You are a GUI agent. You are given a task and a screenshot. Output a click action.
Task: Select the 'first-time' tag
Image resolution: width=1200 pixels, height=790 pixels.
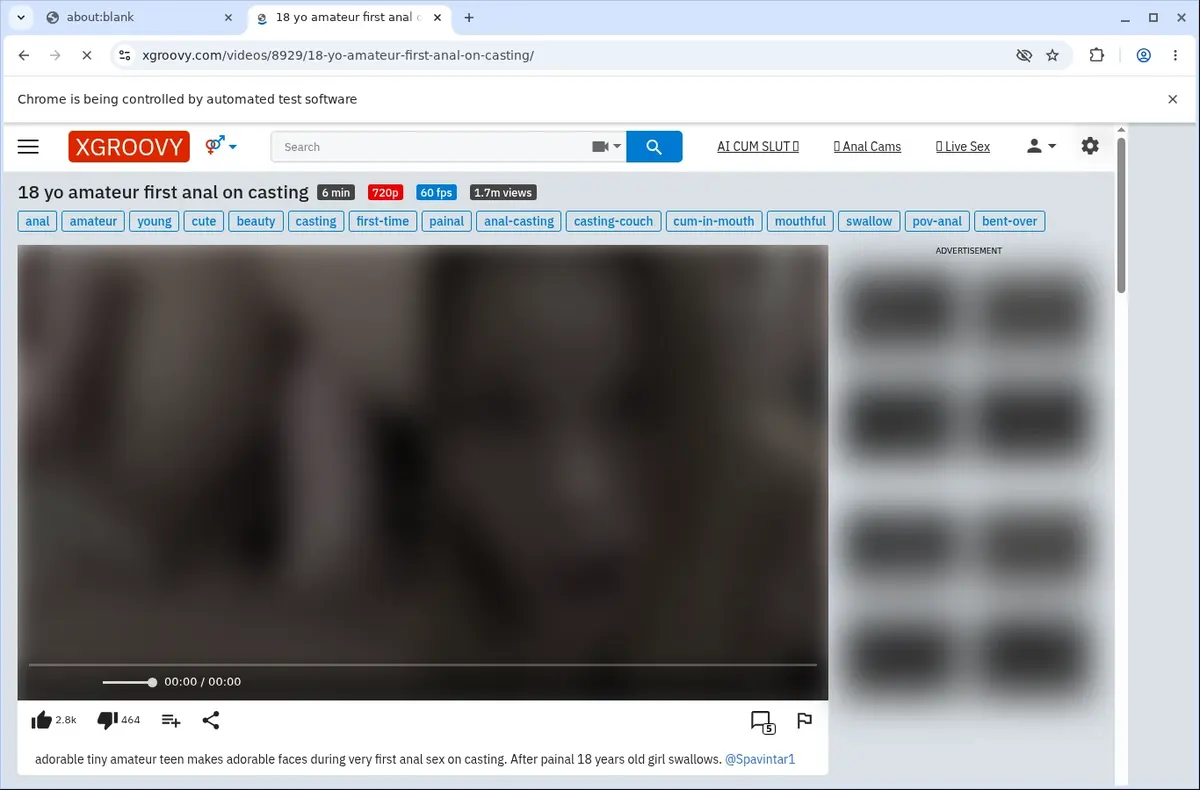(383, 221)
